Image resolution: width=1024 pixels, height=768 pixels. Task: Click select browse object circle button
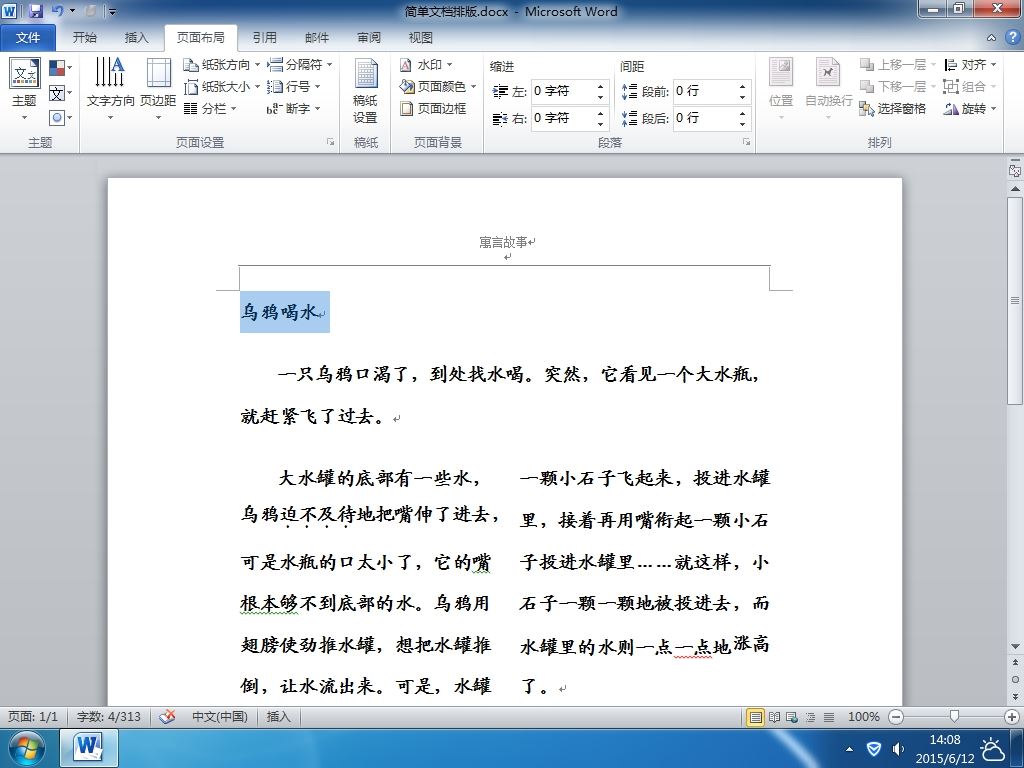1015,680
